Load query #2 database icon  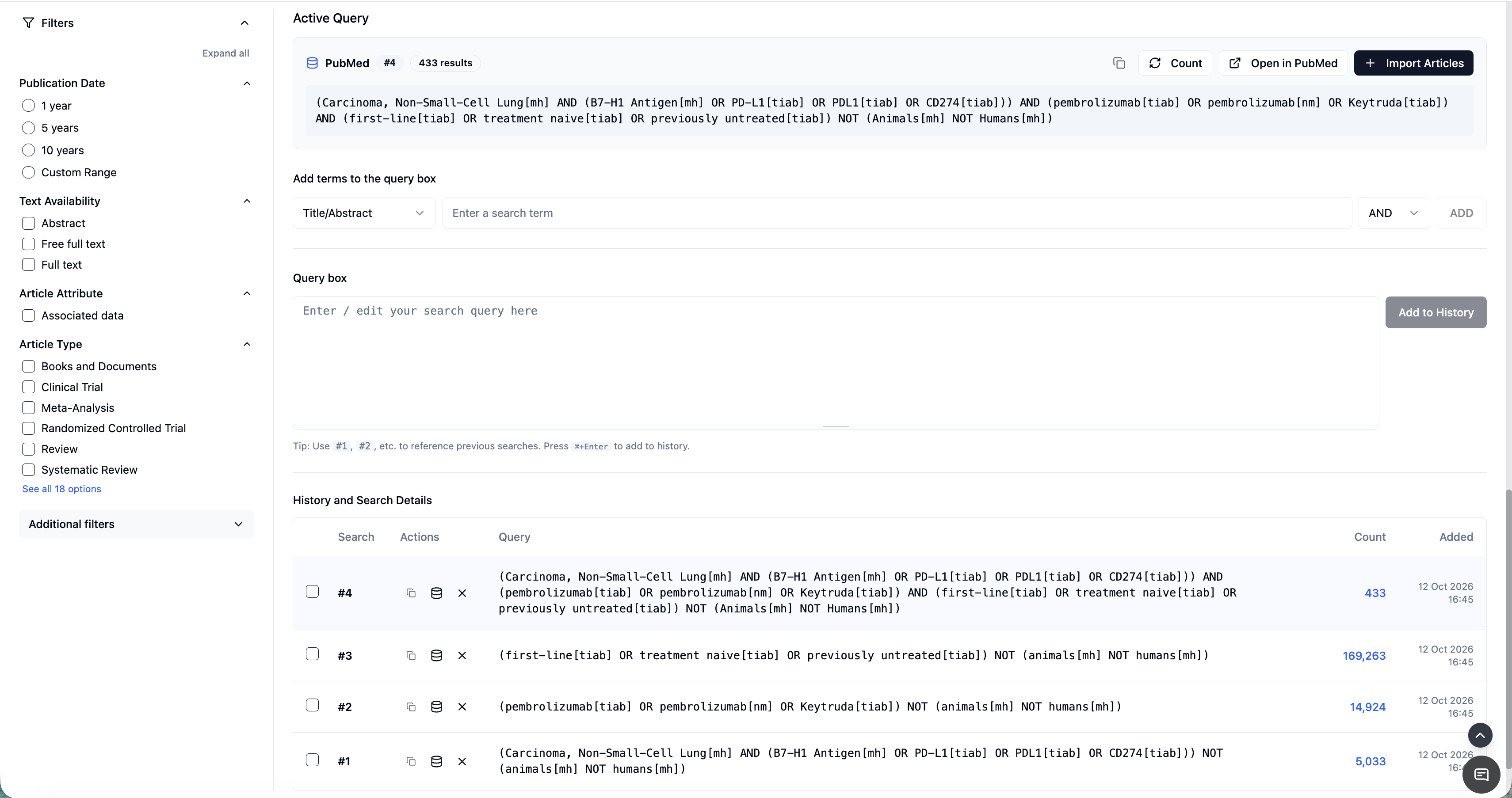(x=436, y=707)
